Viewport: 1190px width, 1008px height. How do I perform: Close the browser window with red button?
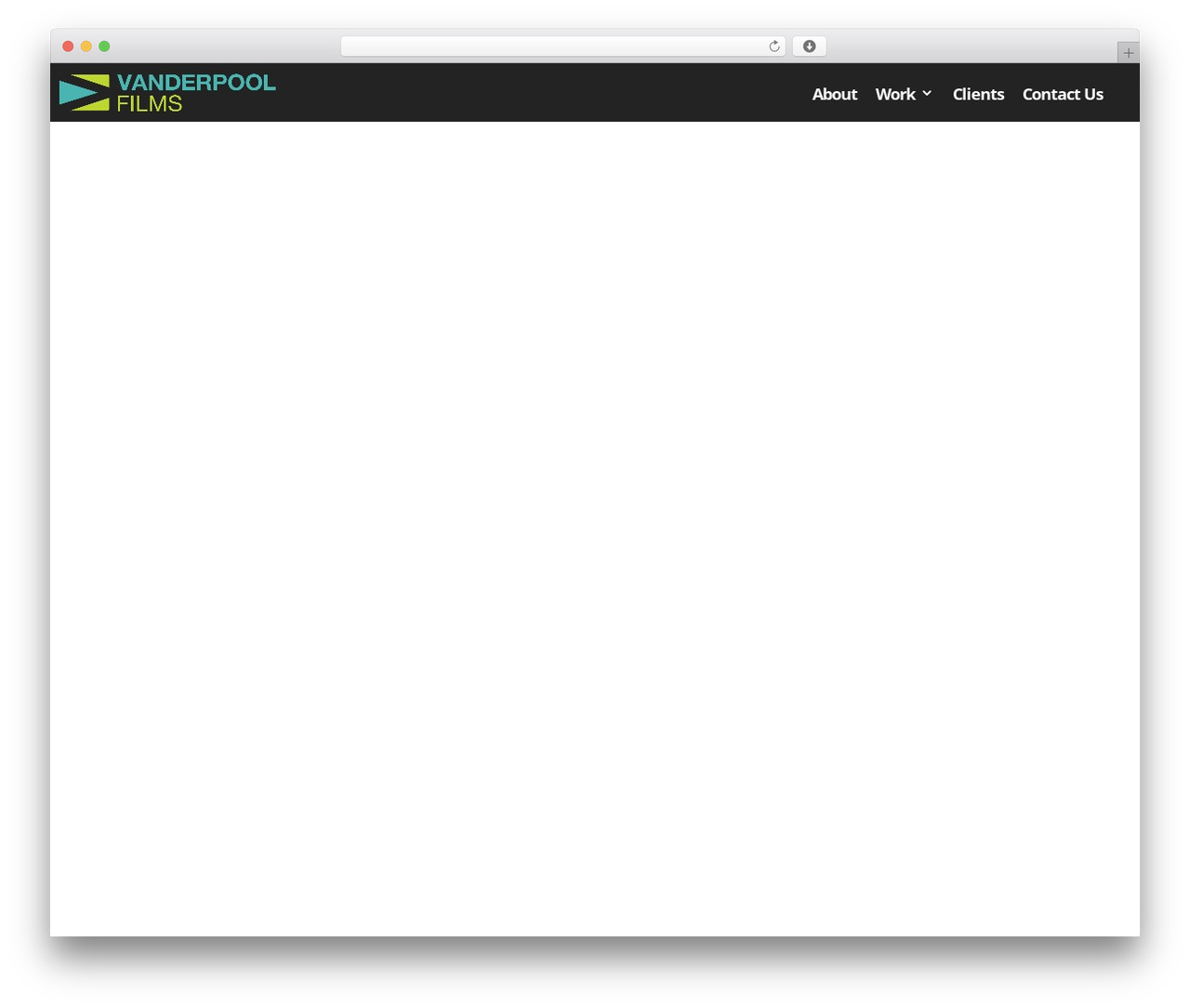(68, 46)
